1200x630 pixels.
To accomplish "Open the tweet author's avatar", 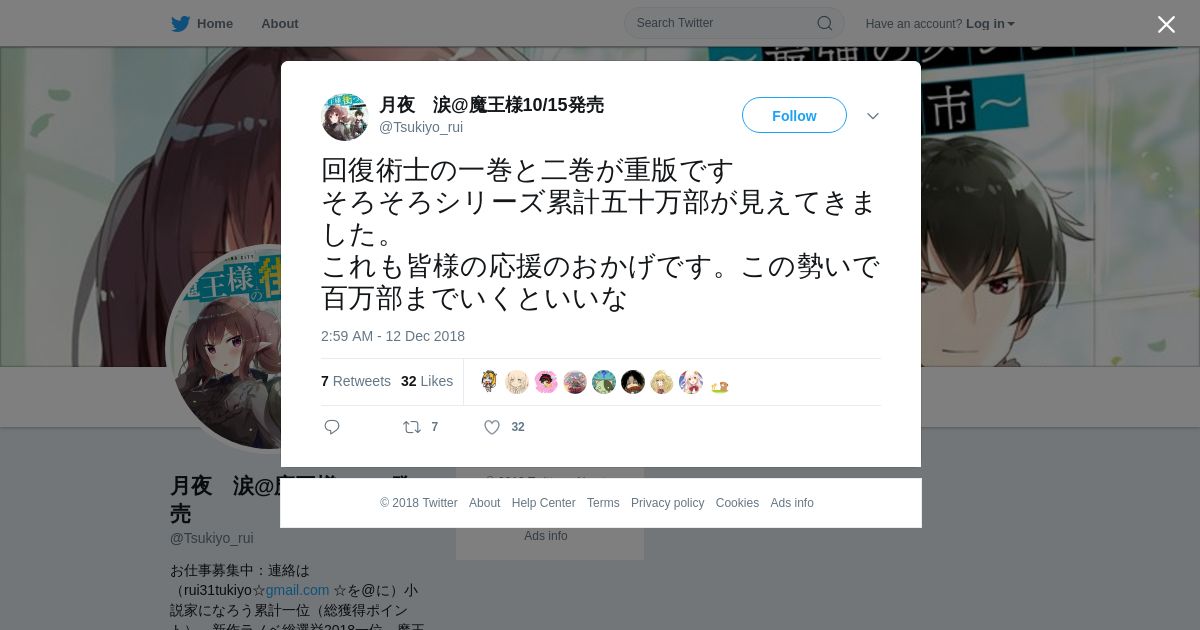I will point(345,116).
